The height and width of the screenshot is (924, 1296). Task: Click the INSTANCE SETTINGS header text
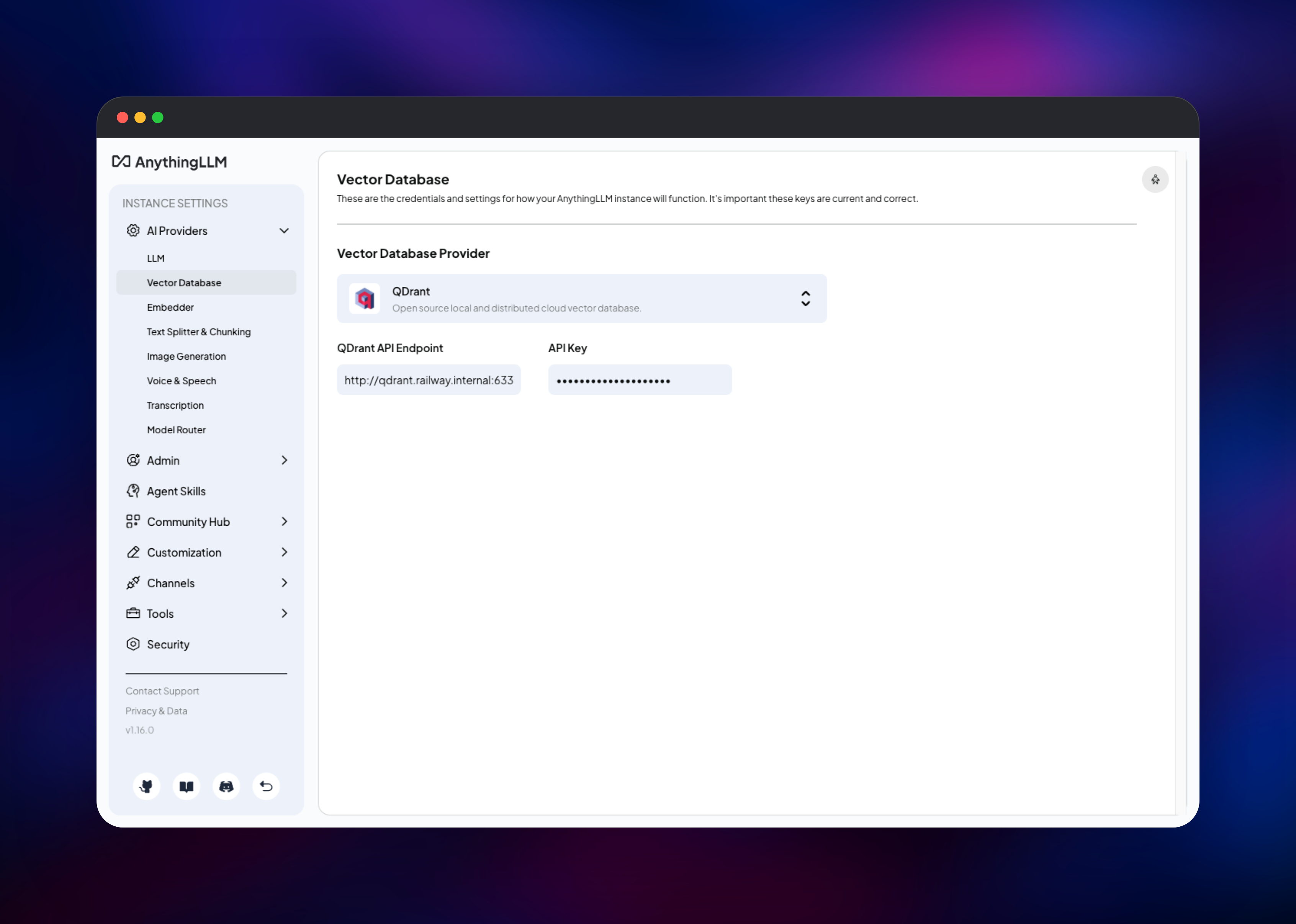[x=175, y=203]
